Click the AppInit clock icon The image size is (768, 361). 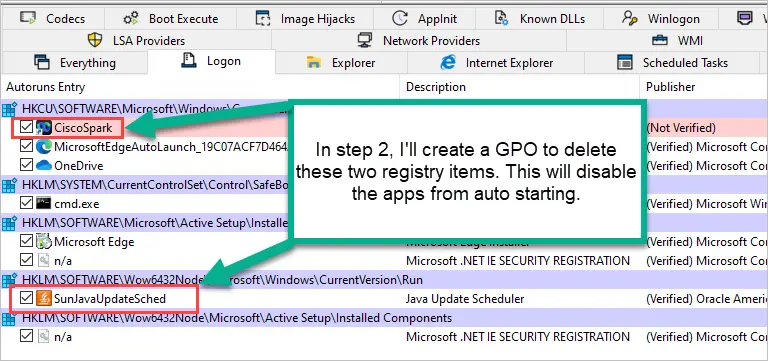click(400, 19)
